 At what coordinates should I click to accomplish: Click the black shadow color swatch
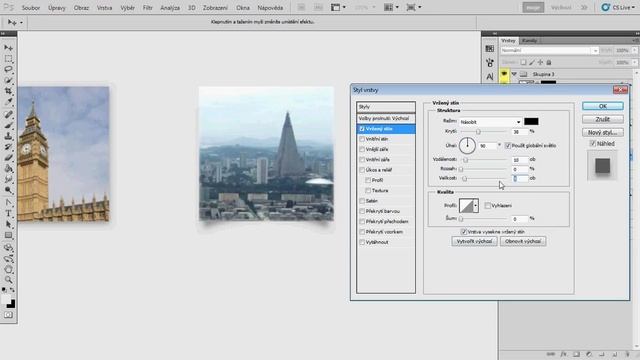[531, 122]
